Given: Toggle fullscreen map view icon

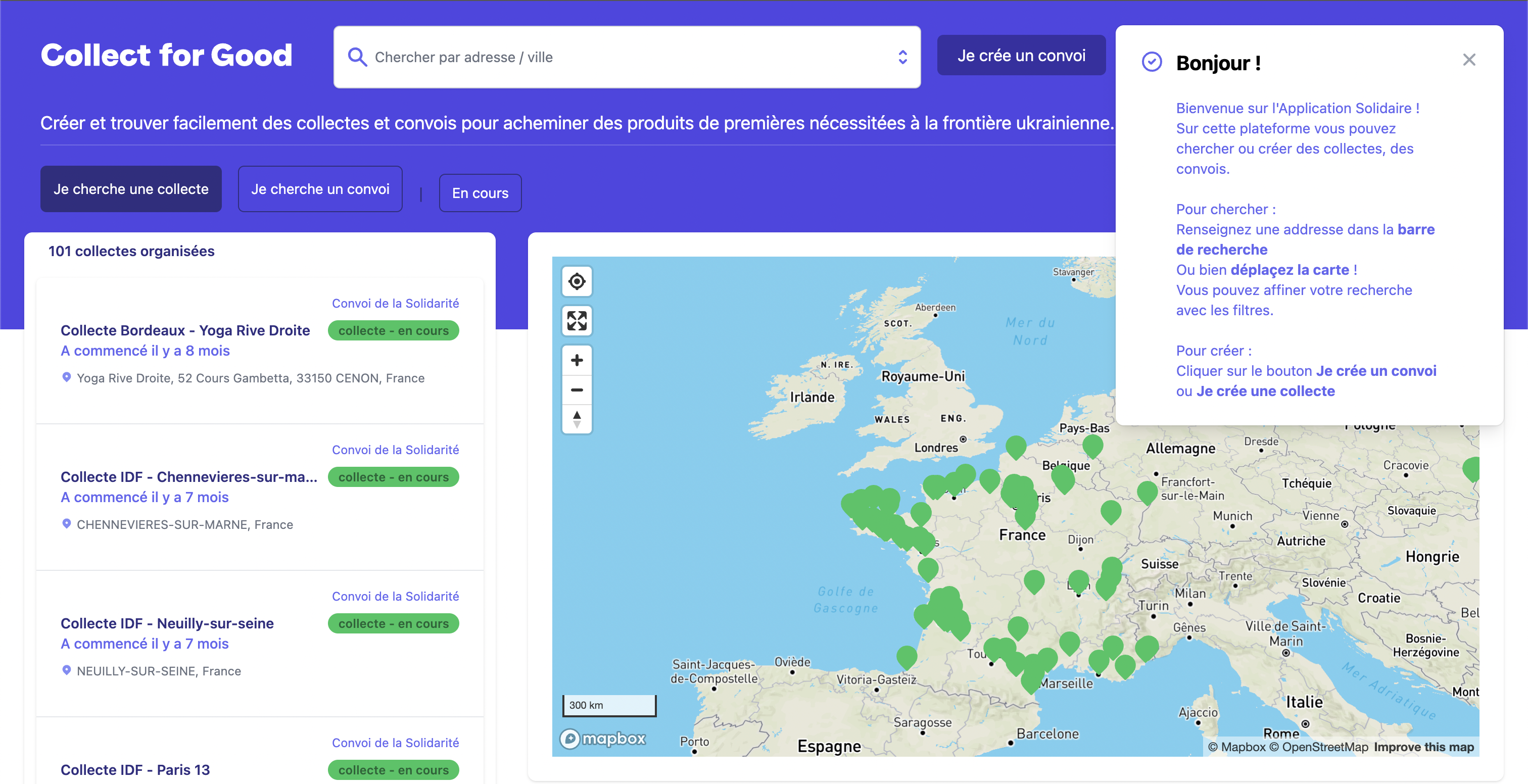Looking at the screenshot, I should 577,321.
